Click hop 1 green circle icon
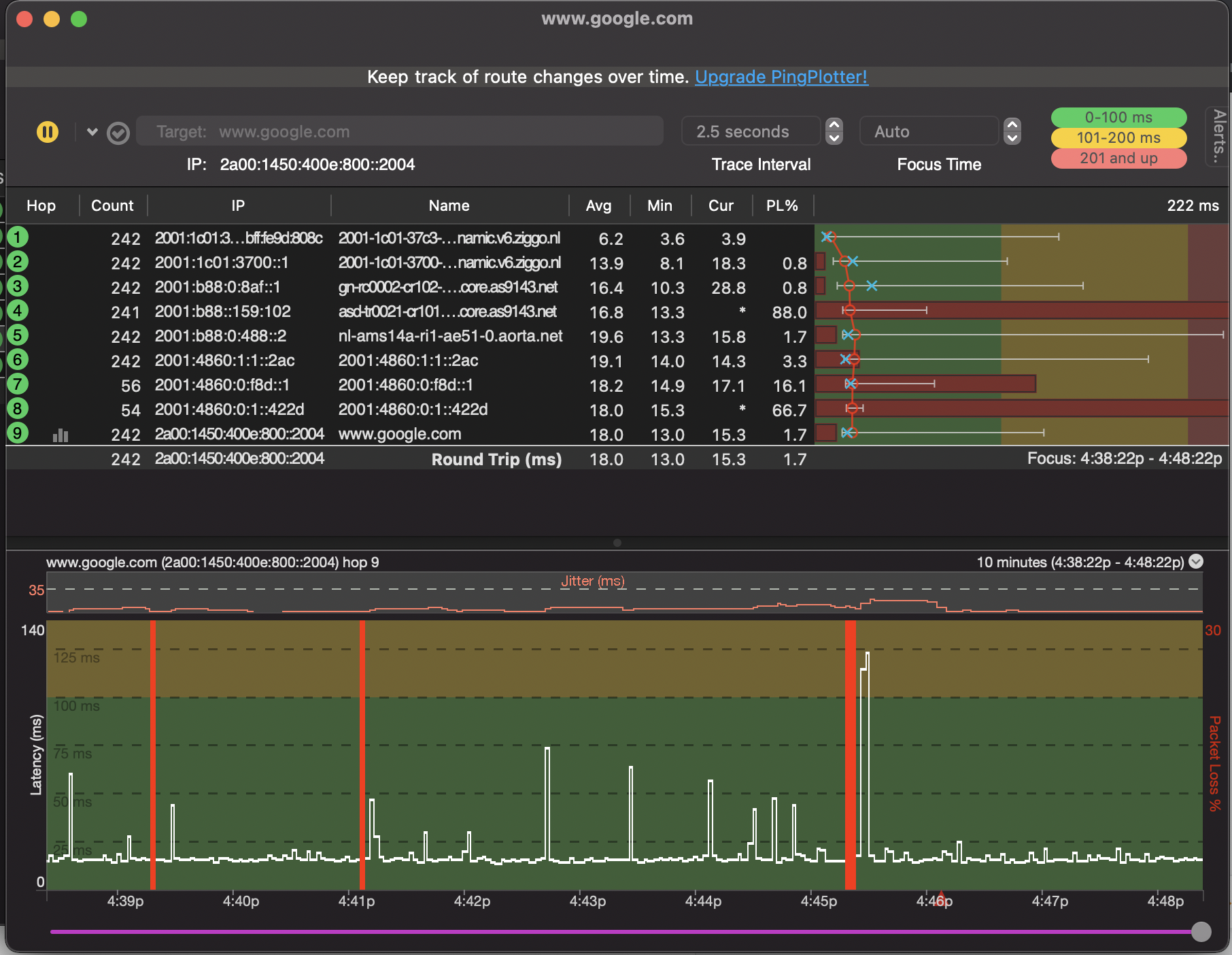 18,237
